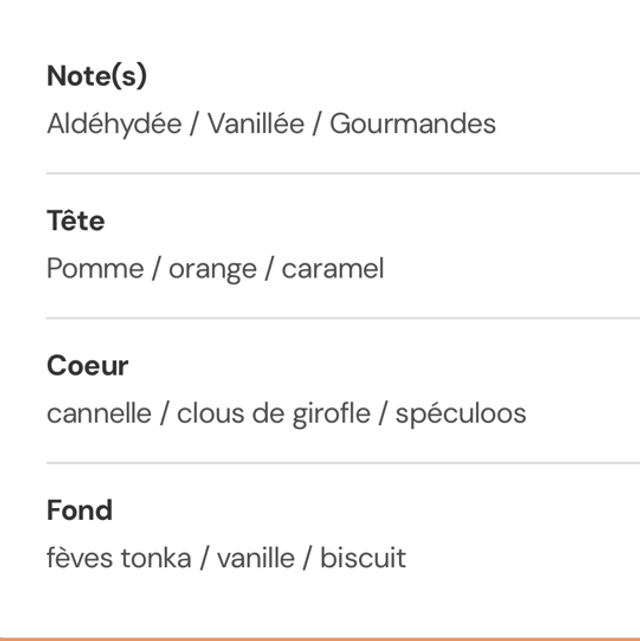
Task: Click the Note(s) heading
Action: click(97, 76)
